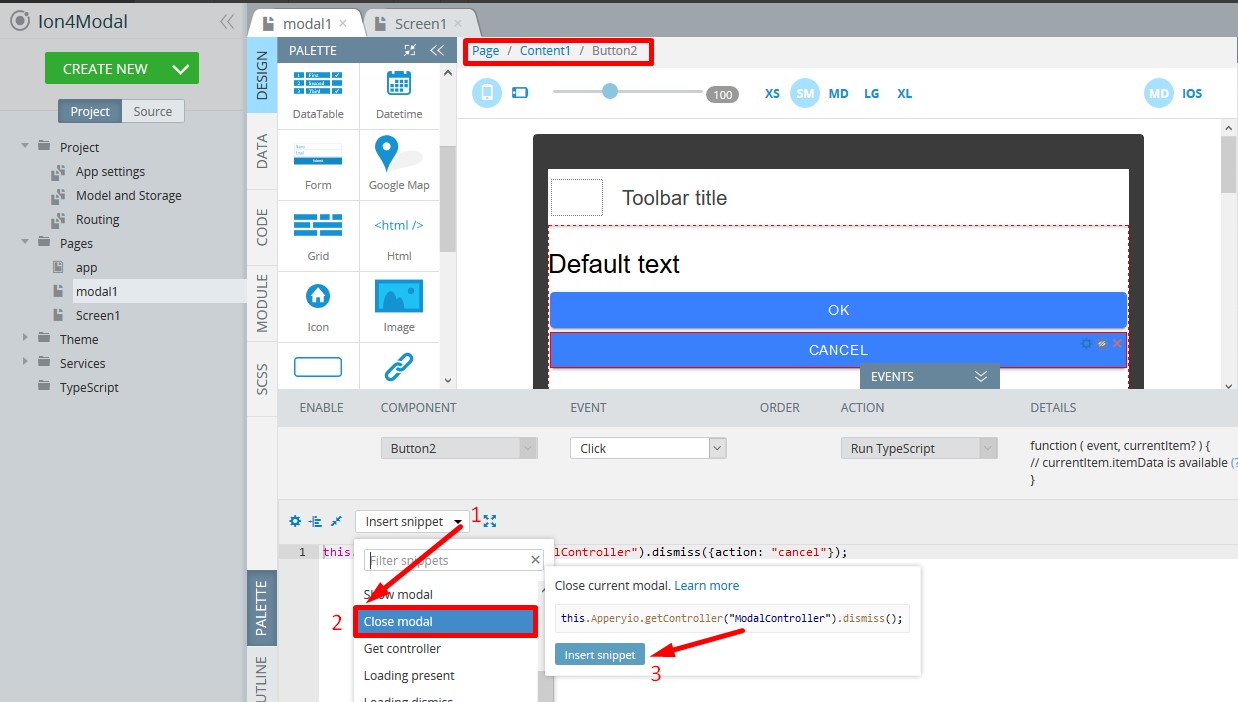Select the Link chain palette component
Screen dimensions: 1238x702
click(x=399, y=367)
